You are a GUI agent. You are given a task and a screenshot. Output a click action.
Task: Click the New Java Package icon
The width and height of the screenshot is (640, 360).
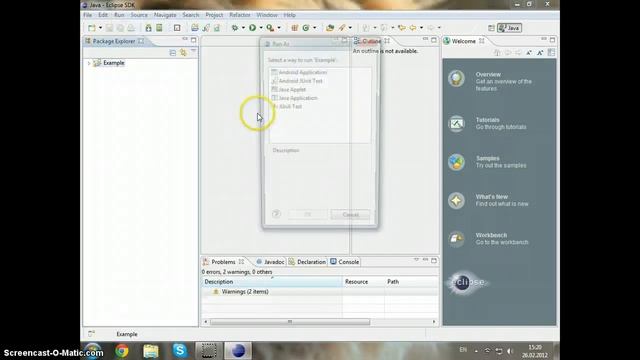295,28
